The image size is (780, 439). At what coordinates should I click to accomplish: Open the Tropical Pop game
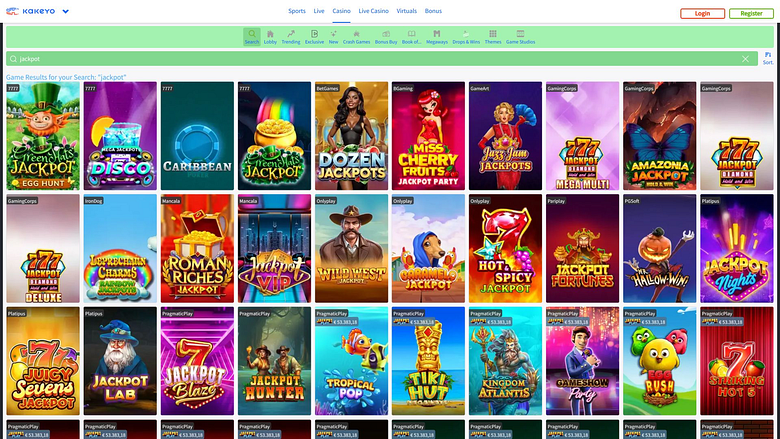[351, 361]
